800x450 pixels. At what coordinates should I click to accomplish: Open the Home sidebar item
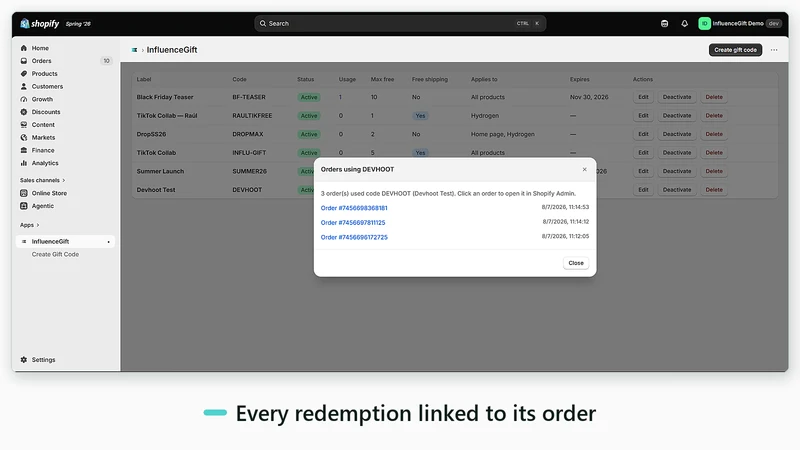click(40, 48)
